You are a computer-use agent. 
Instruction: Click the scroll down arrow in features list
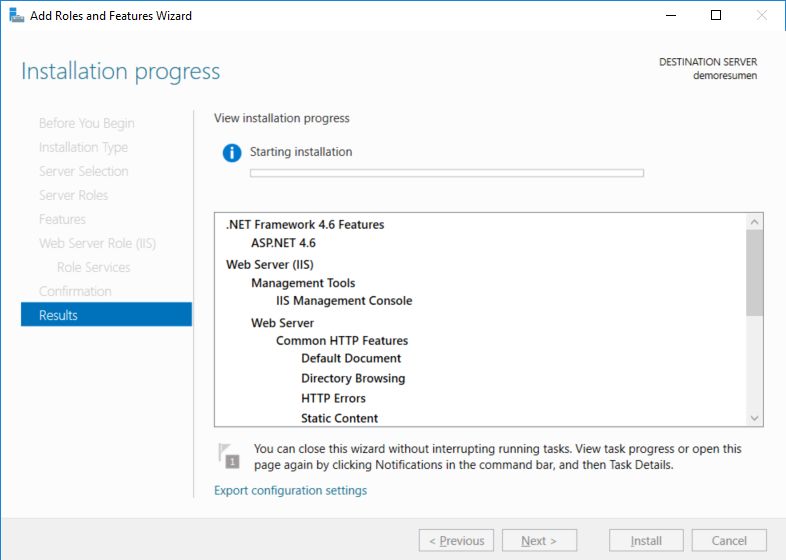click(x=754, y=418)
